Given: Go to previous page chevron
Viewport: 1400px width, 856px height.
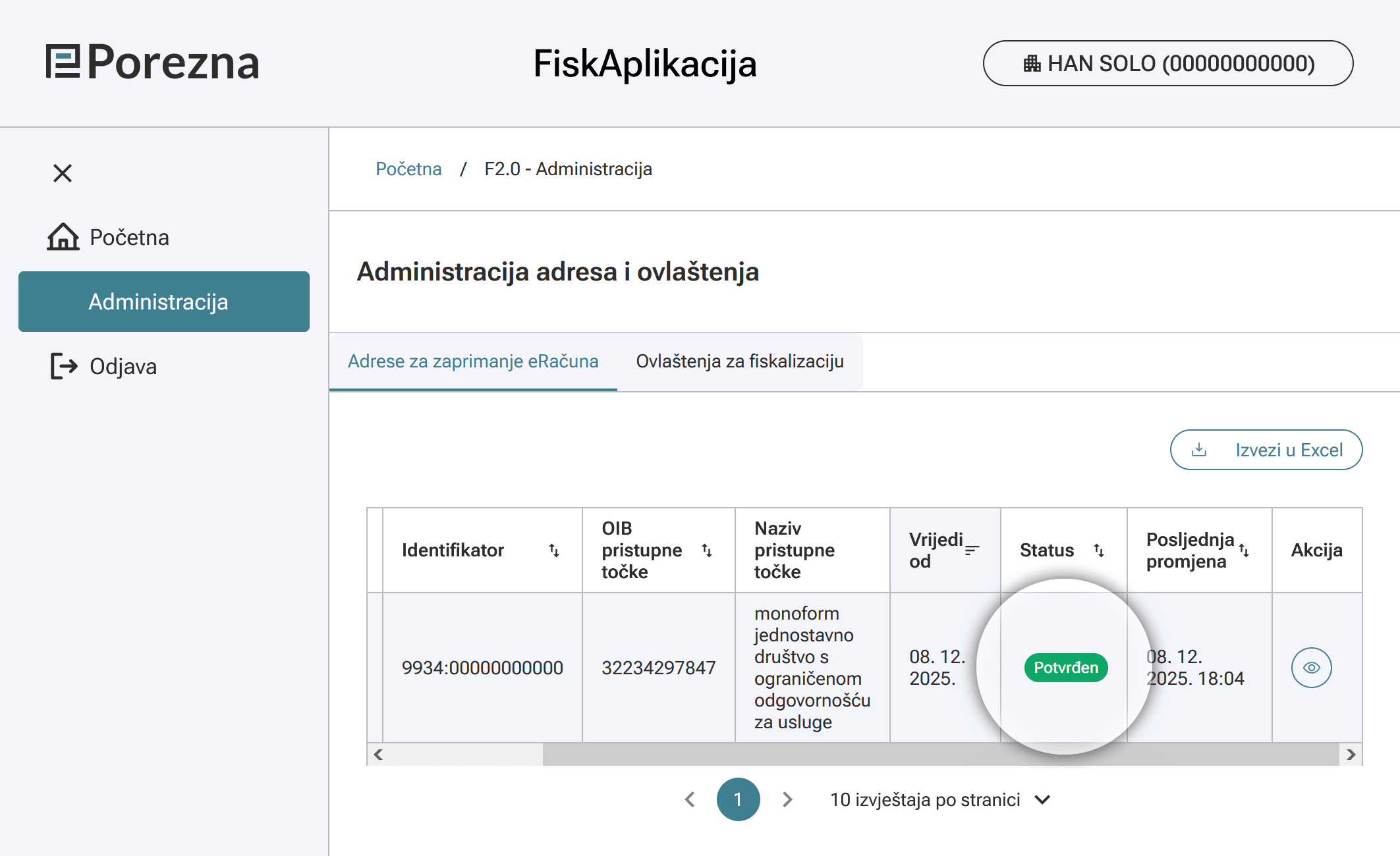Looking at the screenshot, I should click(690, 799).
